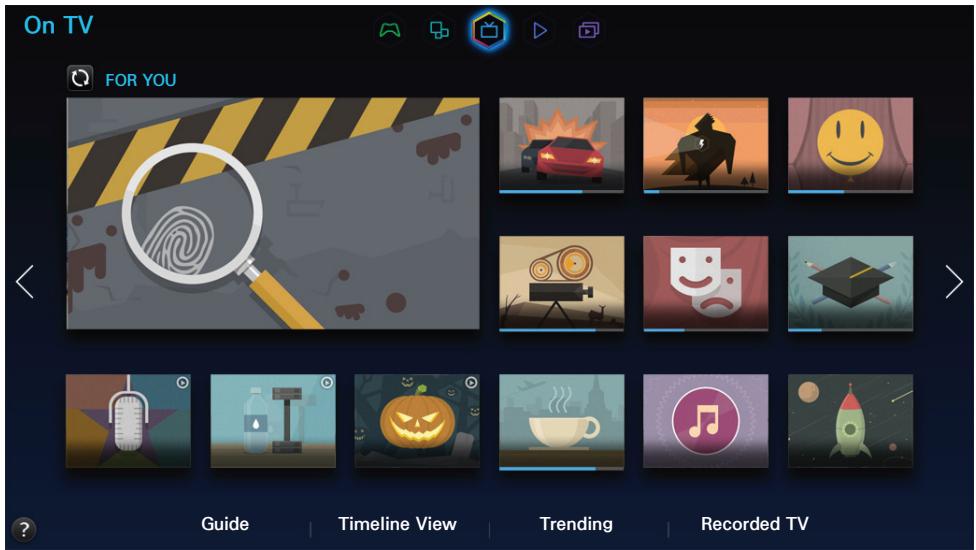This screenshot has width=976, height=550.
Task: Select the red car explosion program tile
Action: click(x=561, y=143)
